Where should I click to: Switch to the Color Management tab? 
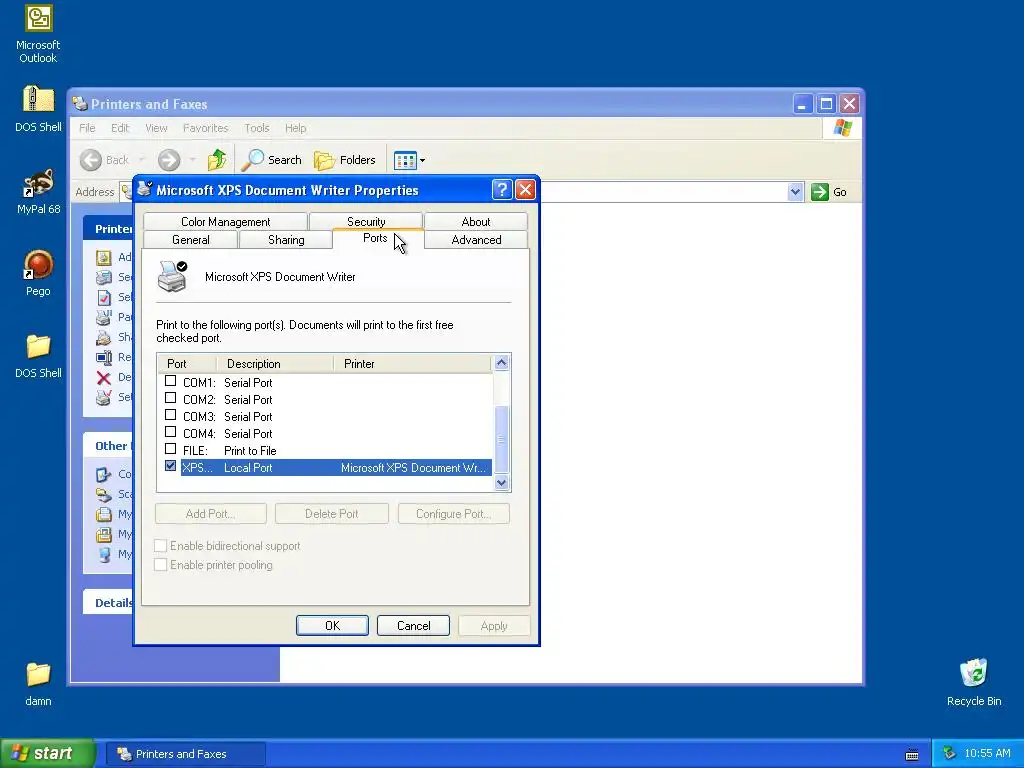coord(225,221)
